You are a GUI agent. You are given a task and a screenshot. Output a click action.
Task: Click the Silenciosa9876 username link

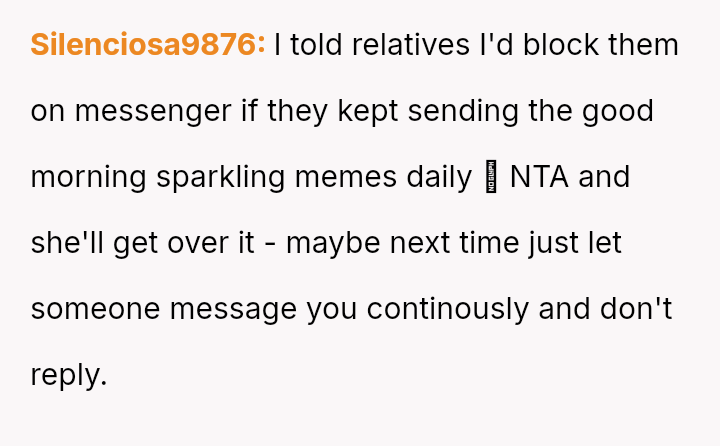148,45
